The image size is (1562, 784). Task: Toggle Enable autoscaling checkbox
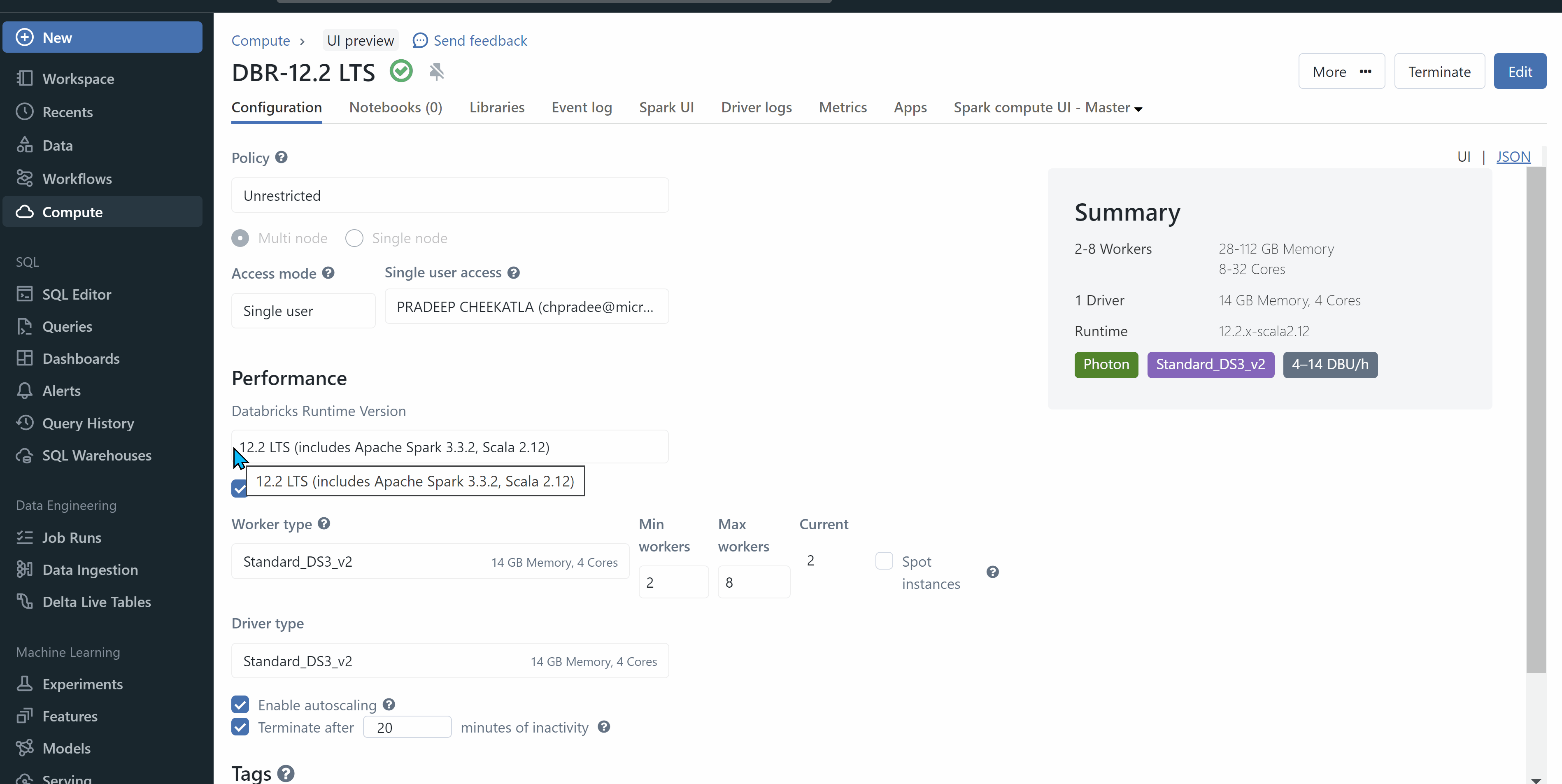(240, 705)
